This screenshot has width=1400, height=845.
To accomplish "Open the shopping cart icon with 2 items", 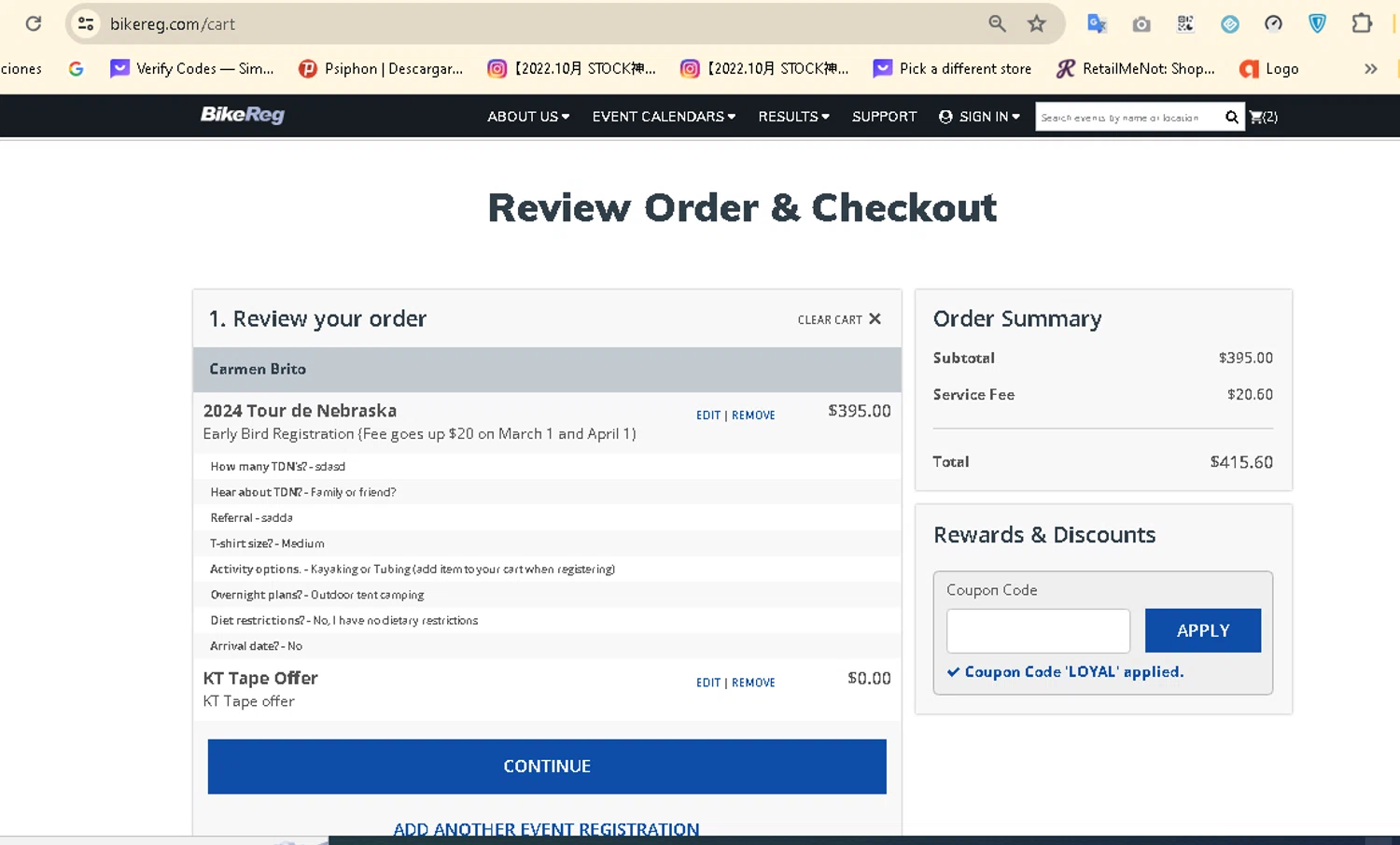I will pos(1264,117).
